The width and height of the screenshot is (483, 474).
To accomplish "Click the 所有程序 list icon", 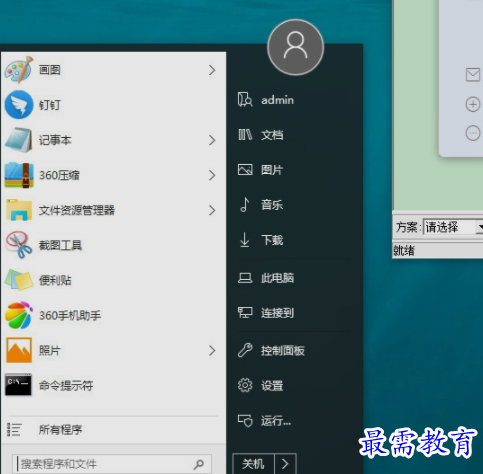I will point(14,430).
